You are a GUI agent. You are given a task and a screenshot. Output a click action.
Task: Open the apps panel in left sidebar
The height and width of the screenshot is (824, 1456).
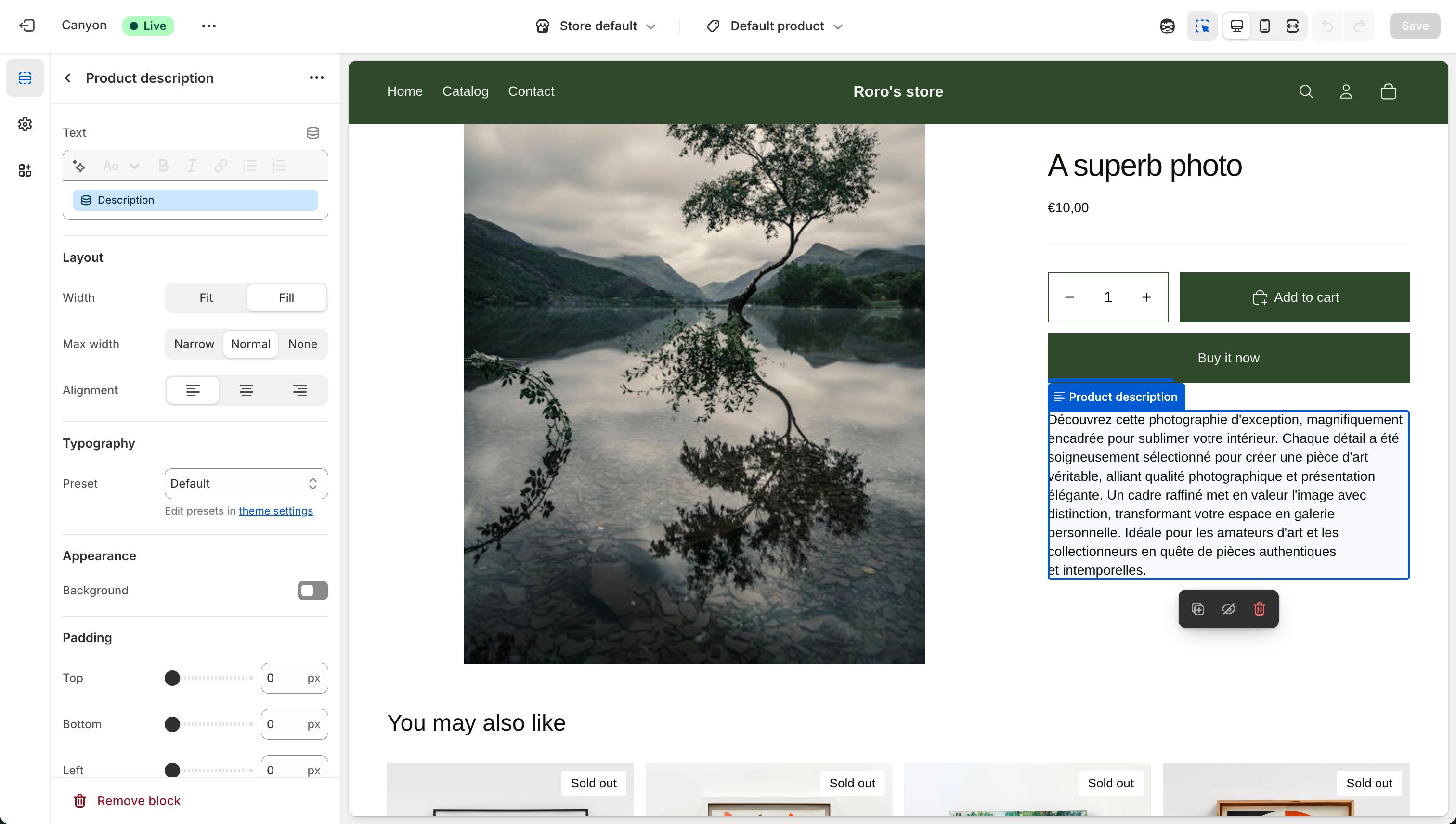pos(26,170)
